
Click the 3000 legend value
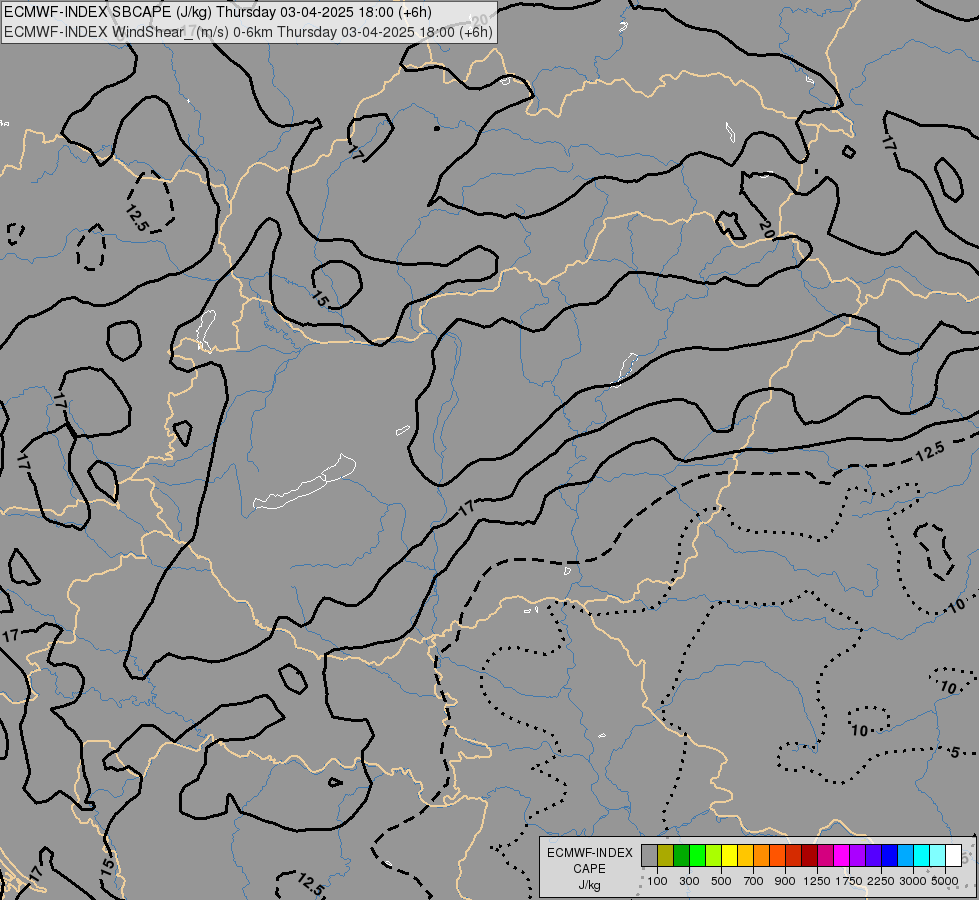[913, 881]
